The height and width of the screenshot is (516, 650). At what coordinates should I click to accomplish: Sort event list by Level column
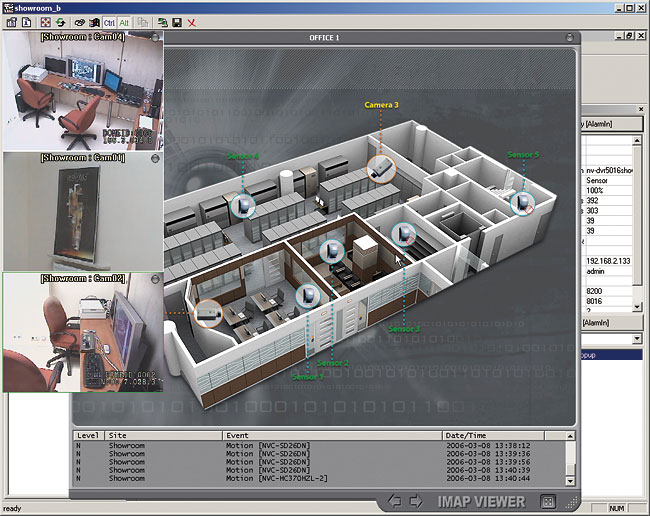(x=89, y=436)
